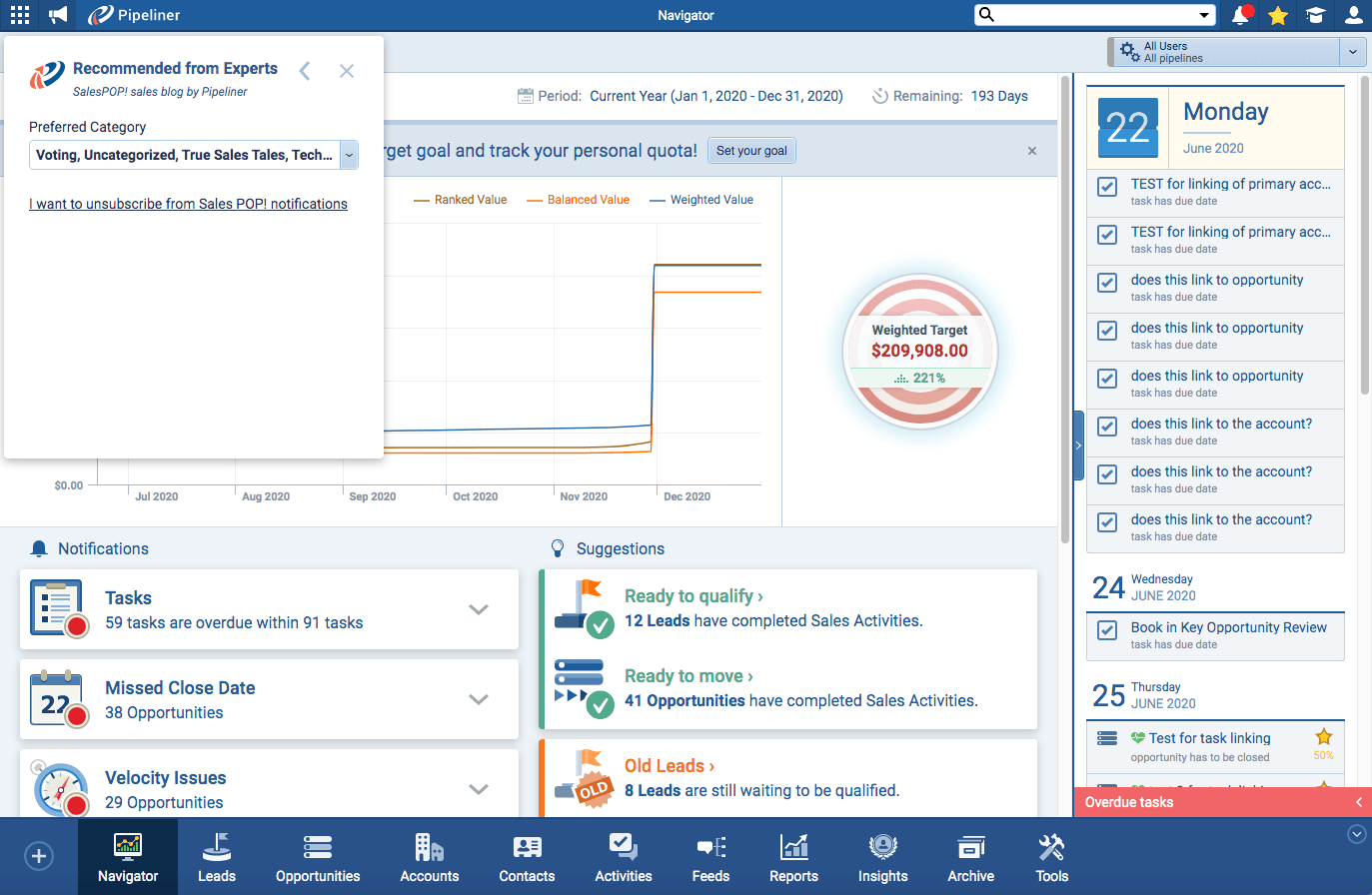
Task: Expand the Tasks notification card
Action: (x=479, y=609)
